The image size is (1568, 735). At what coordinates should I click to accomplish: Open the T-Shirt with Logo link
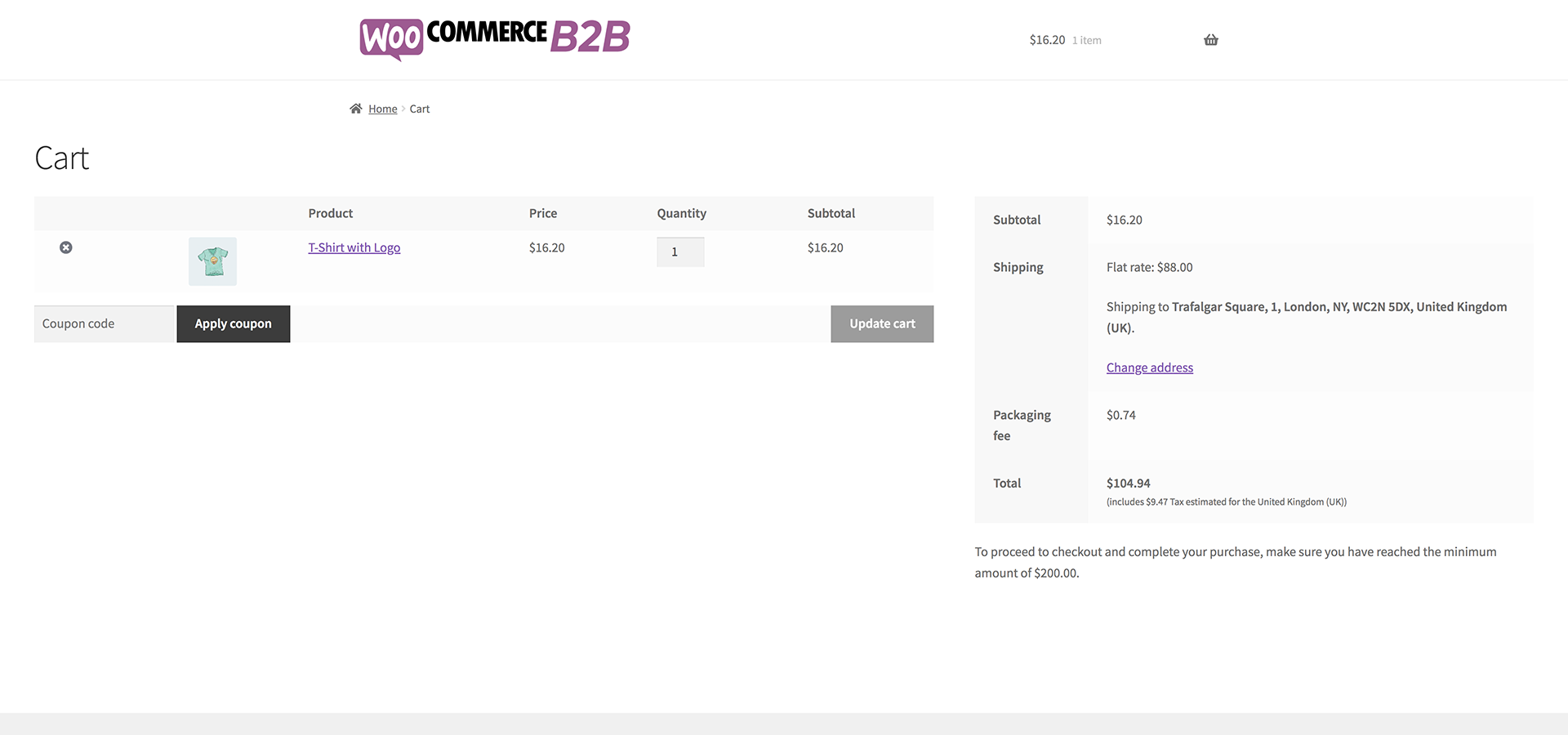[x=354, y=247]
